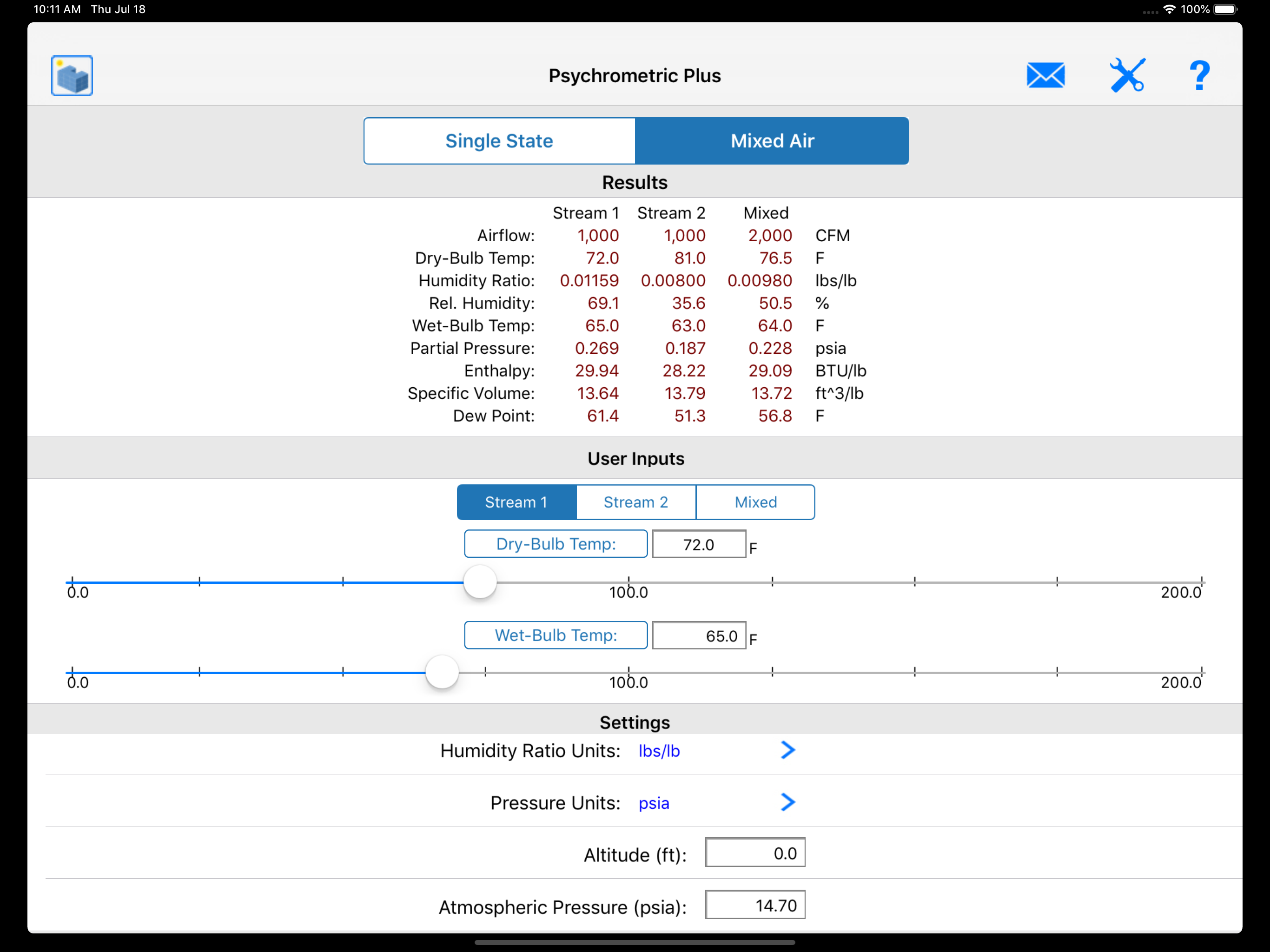Viewport: 1270px width, 952px height.
Task: Tap Stream 2 dry-bulb value 81.0
Action: pos(690,258)
